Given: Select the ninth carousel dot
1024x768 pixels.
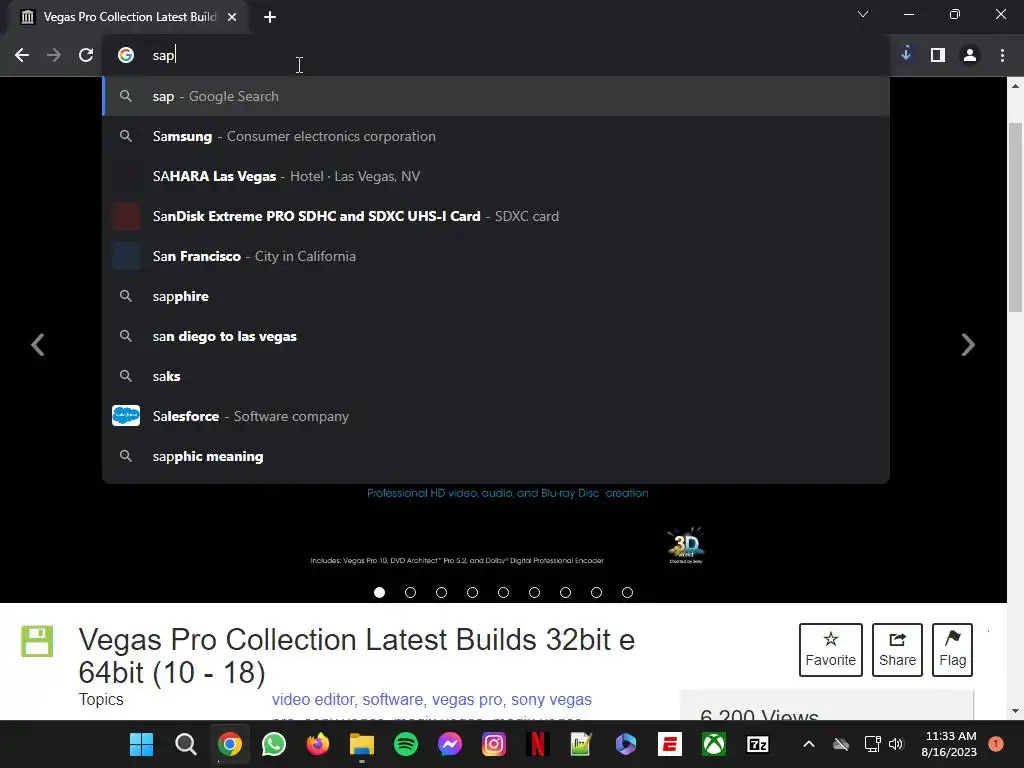Looking at the screenshot, I should pyautogui.click(x=628, y=592).
